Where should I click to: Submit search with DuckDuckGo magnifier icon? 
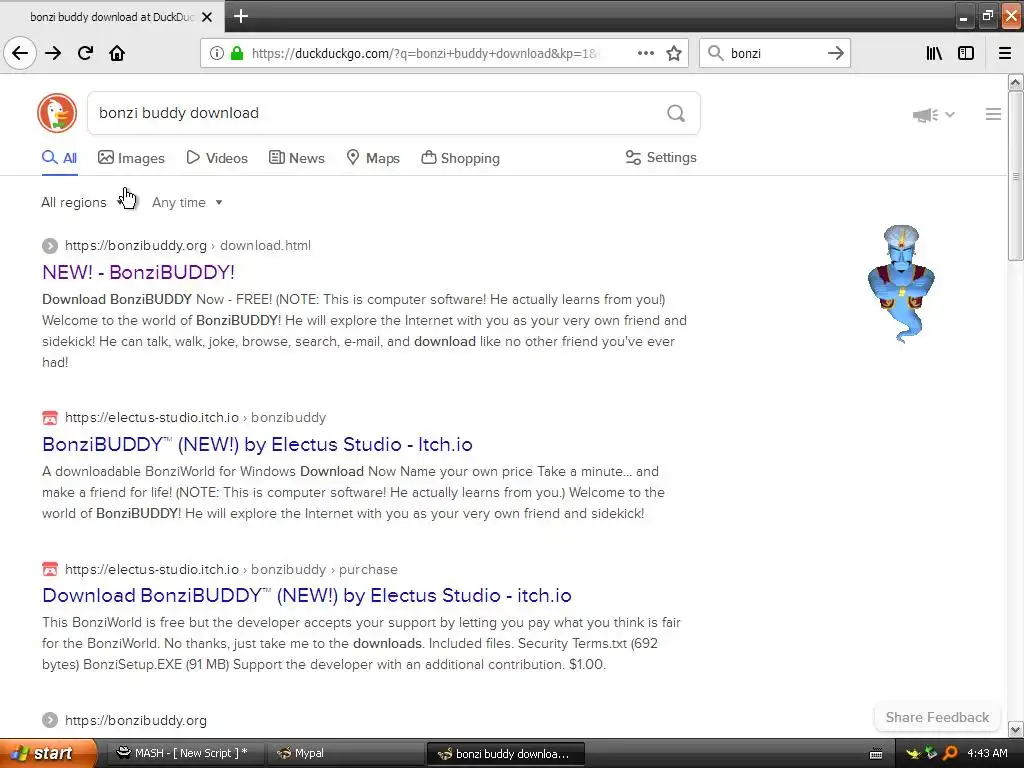[x=676, y=113]
